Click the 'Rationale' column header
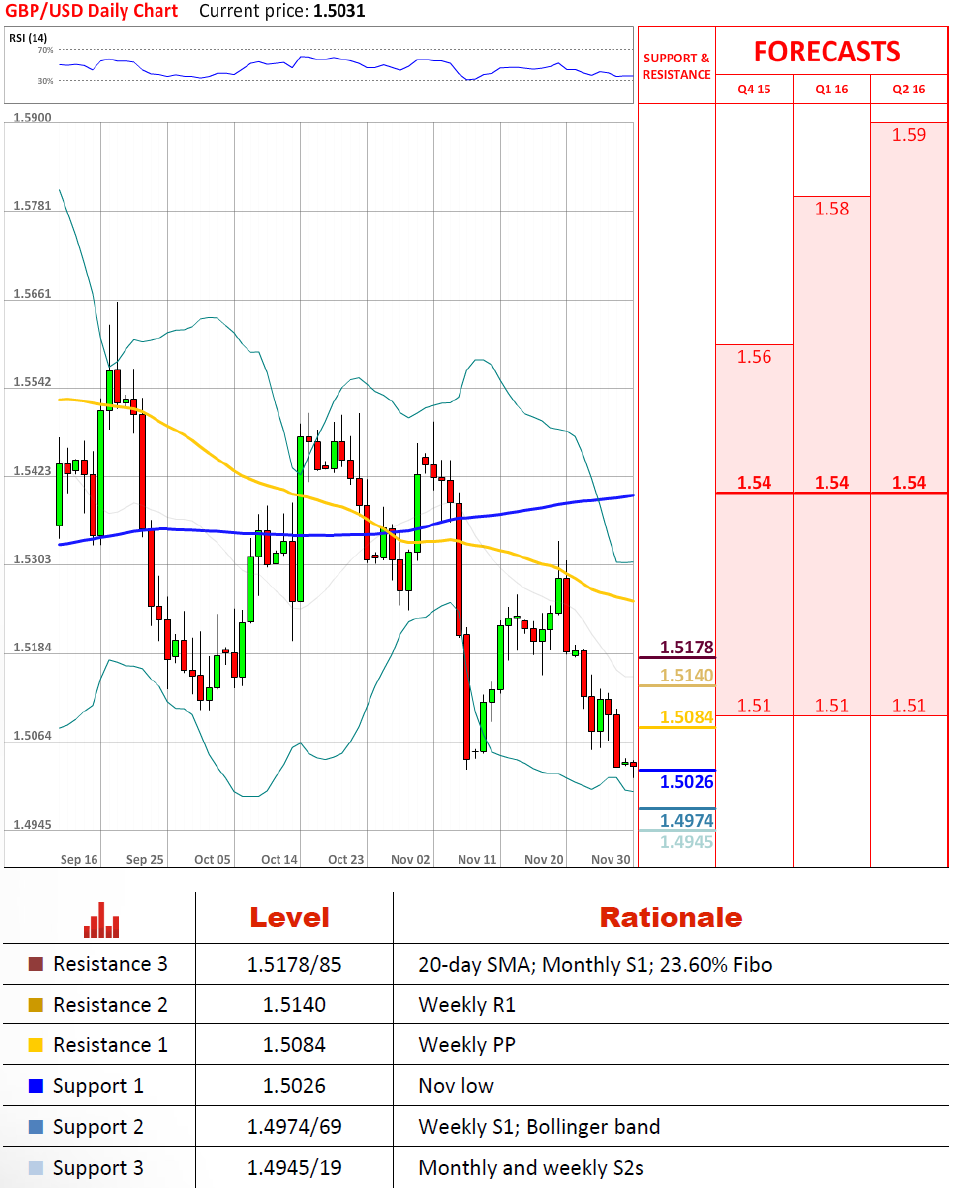The width and height of the screenshot is (954, 1188). click(x=671, y=918)
